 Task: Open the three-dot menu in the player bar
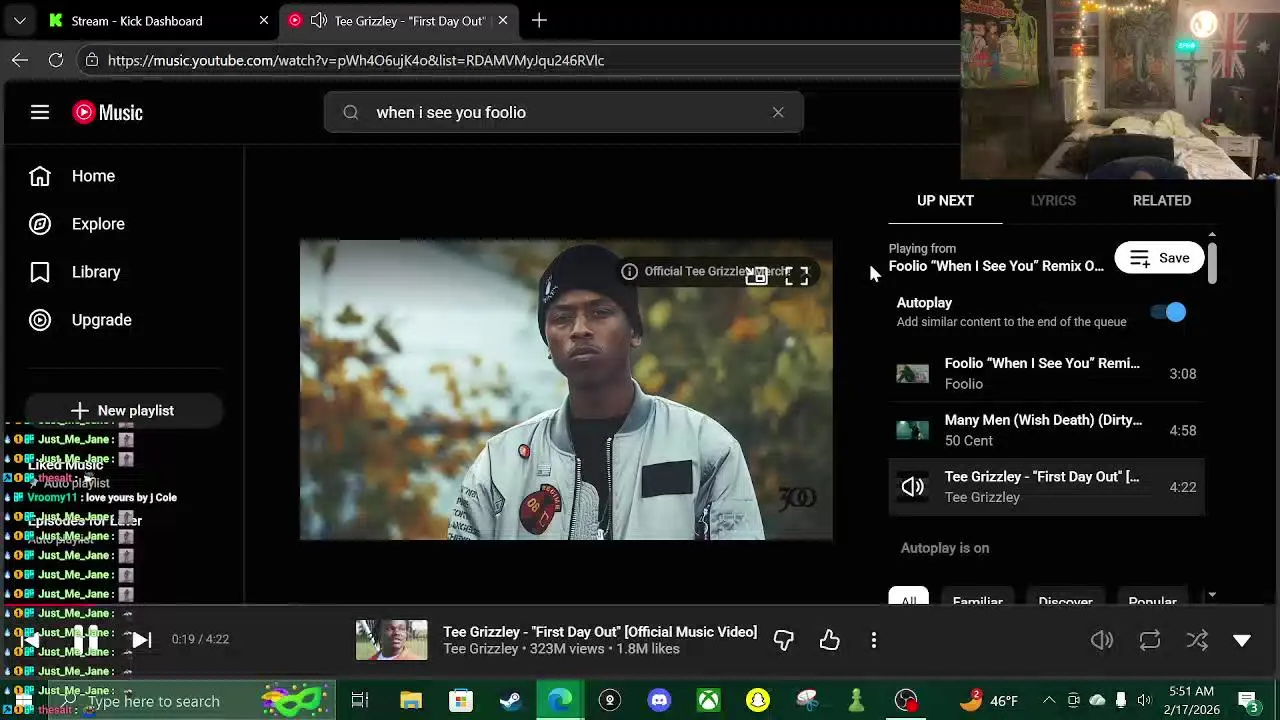click(874, 640)
